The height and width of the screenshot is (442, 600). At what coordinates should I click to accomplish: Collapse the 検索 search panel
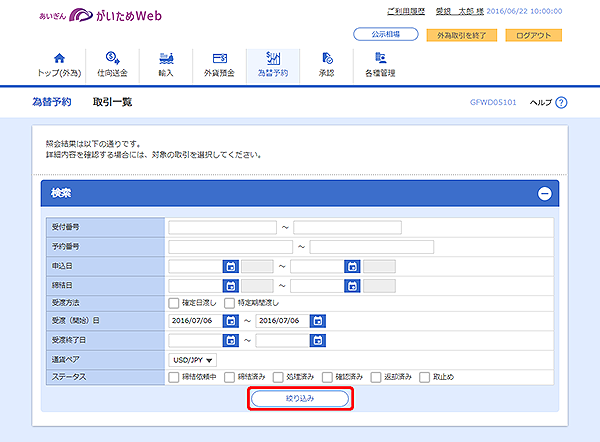pyautogui.click(x=545, y=194)
